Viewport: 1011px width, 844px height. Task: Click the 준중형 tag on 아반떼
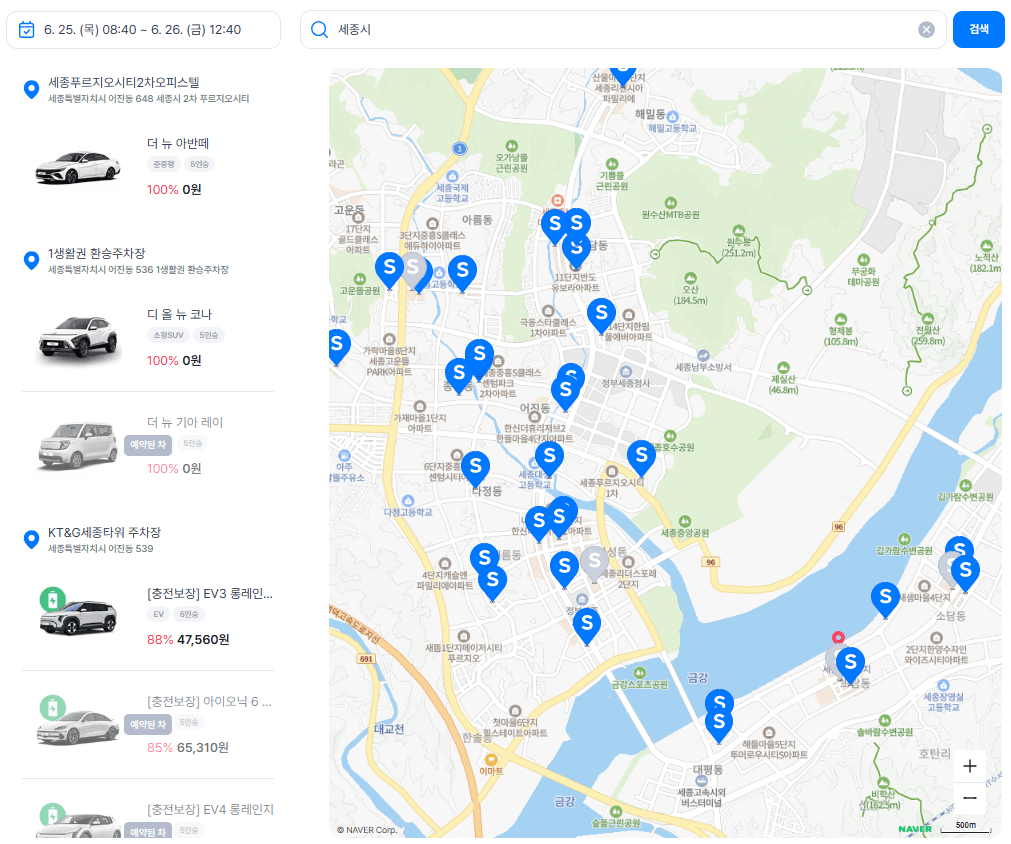tap(164, 164)
